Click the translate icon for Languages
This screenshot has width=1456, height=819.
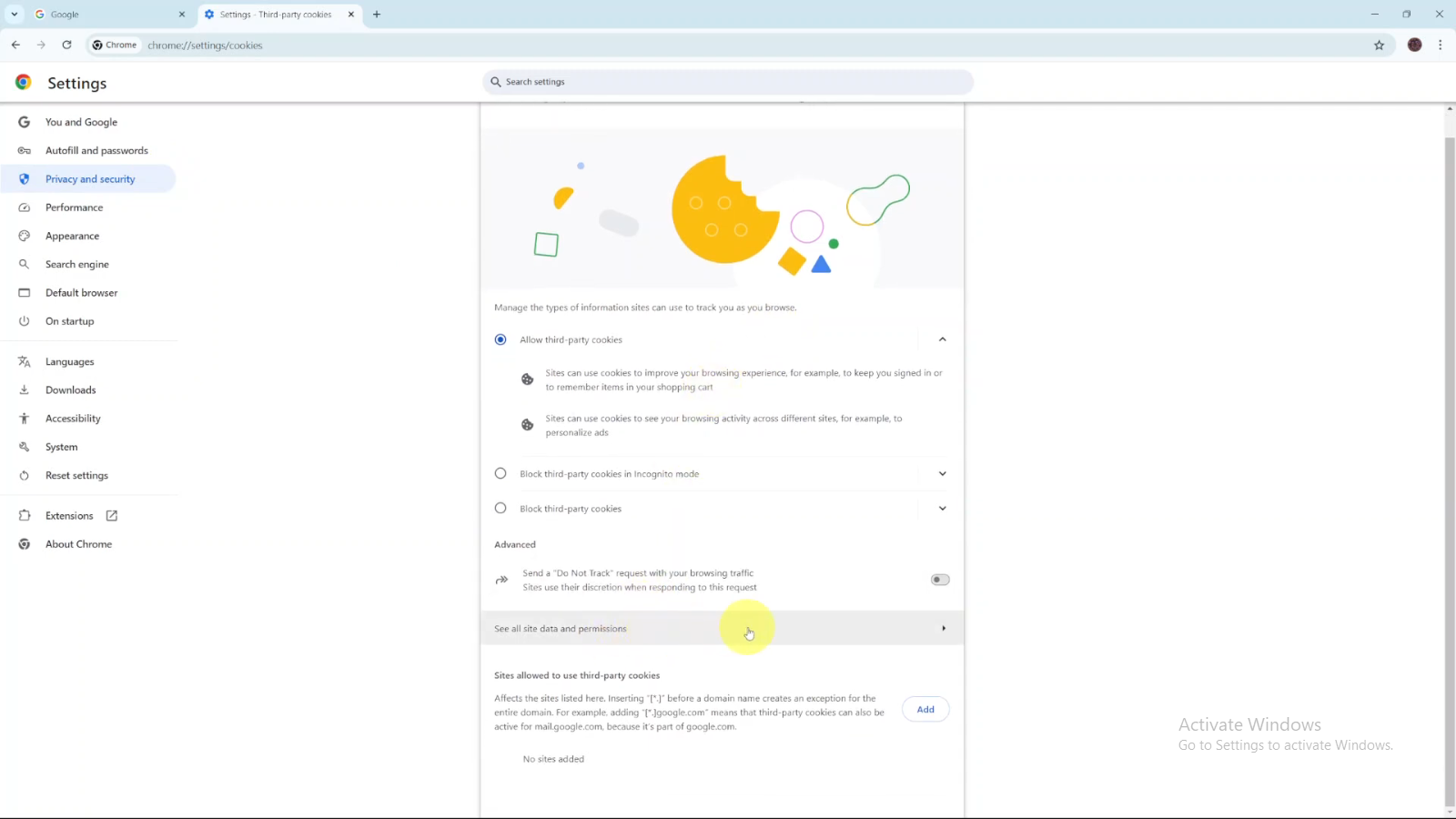(25, 362)
